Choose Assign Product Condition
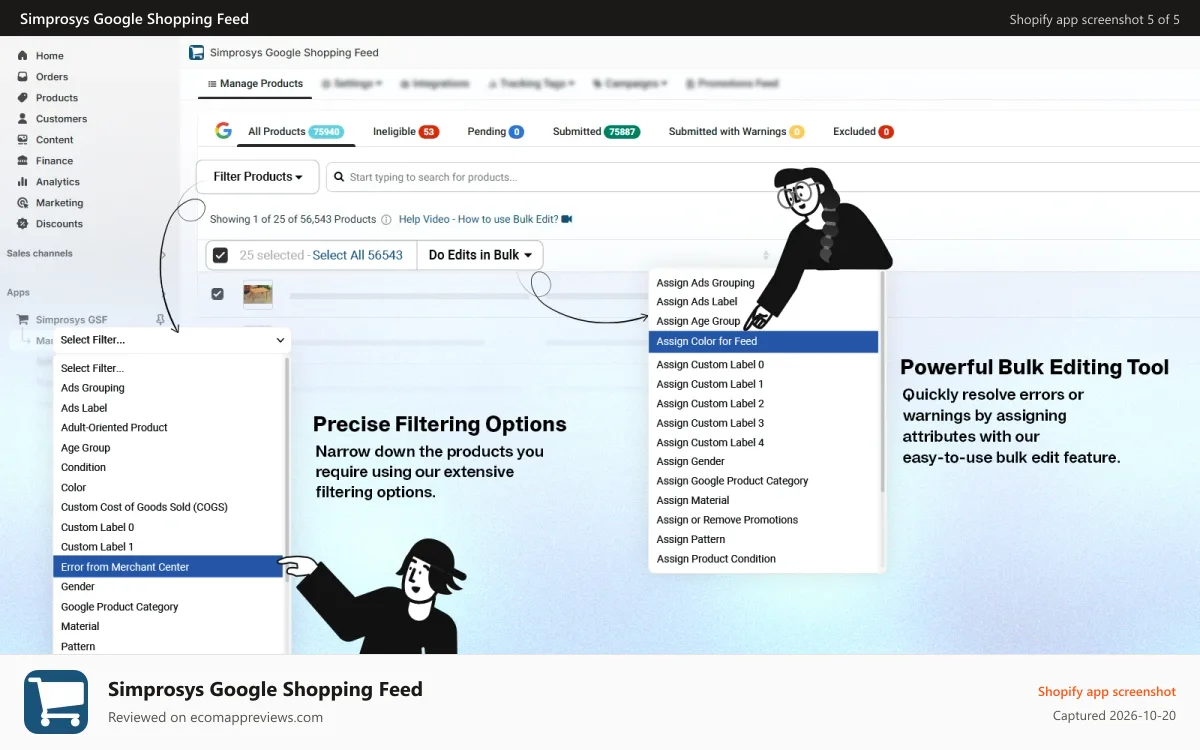Screen dimensions: 1200x750 click(716, 559)
